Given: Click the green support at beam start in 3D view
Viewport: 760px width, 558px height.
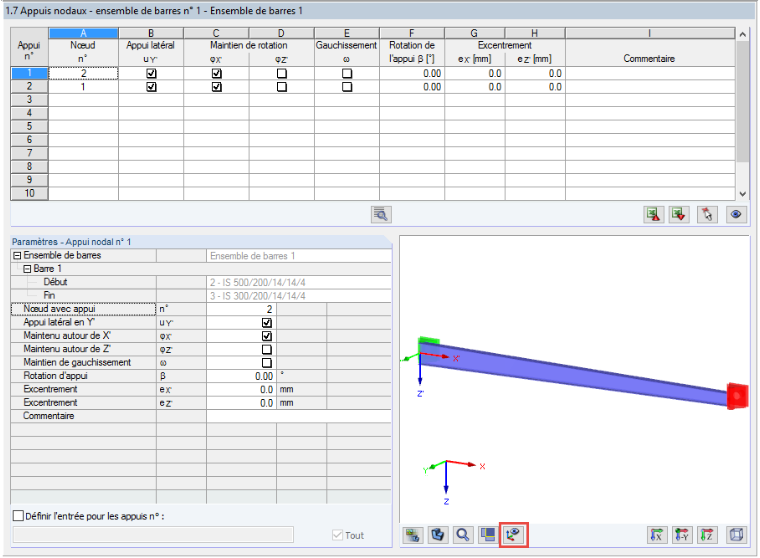Looking at the screenshot, I should tap(428, 341).
